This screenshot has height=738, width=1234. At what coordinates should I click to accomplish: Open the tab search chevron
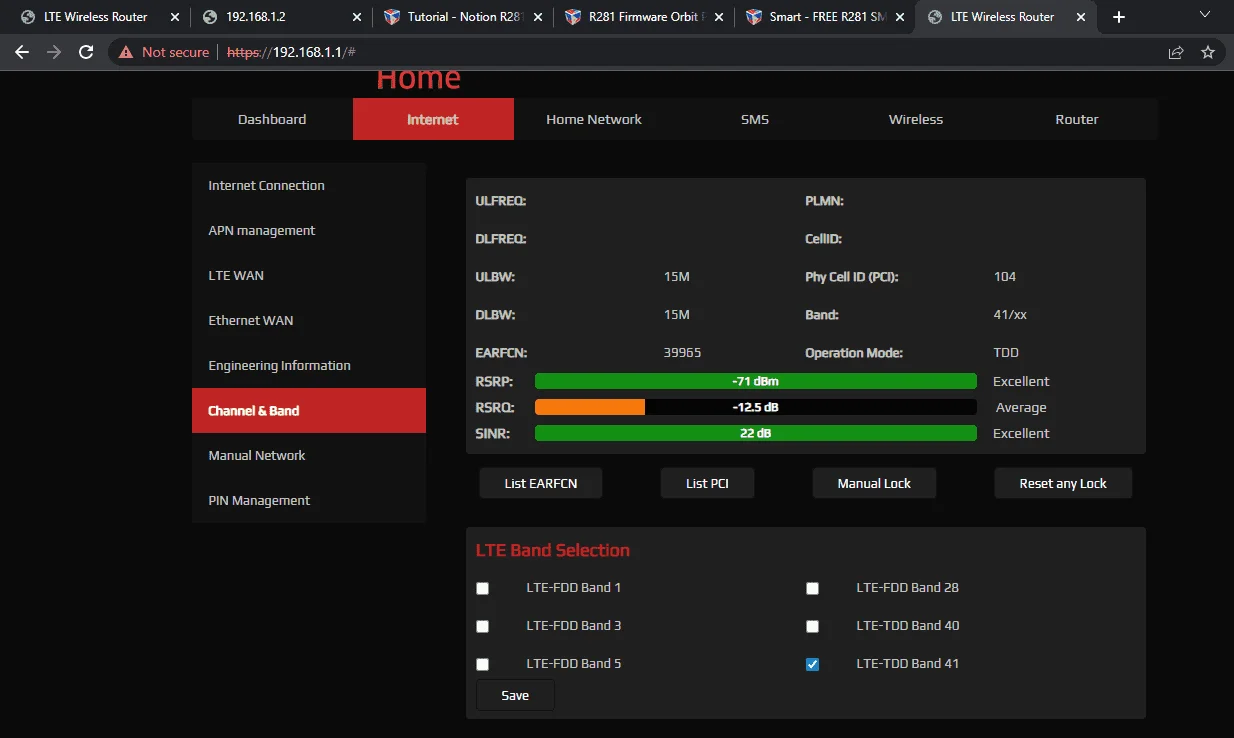(1204, 14)
